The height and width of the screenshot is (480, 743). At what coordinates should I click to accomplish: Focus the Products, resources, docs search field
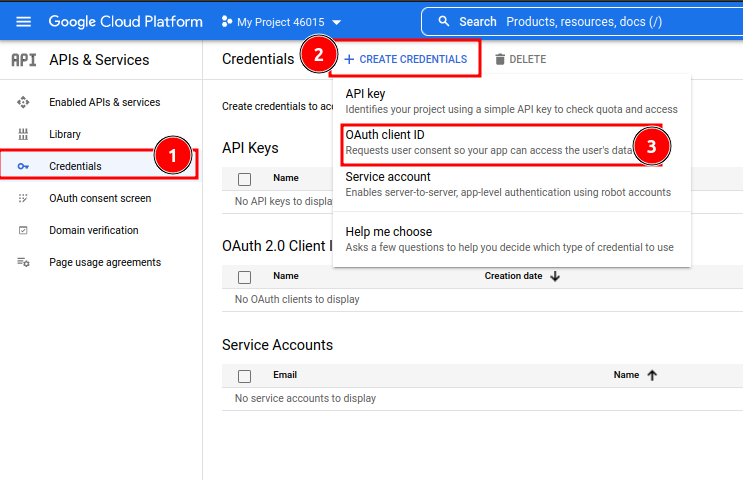coord(584,22)
